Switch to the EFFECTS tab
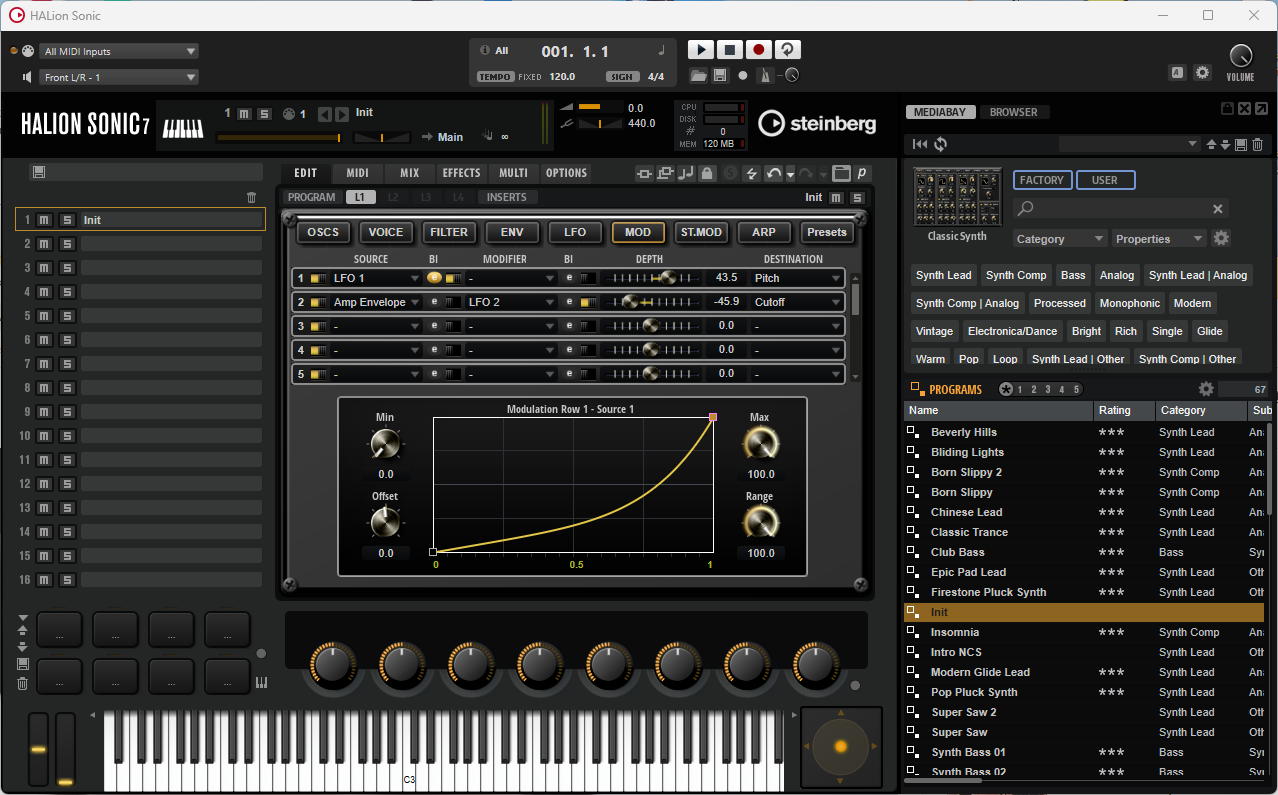The image size is (1278, 795). [x=462, y=173]
